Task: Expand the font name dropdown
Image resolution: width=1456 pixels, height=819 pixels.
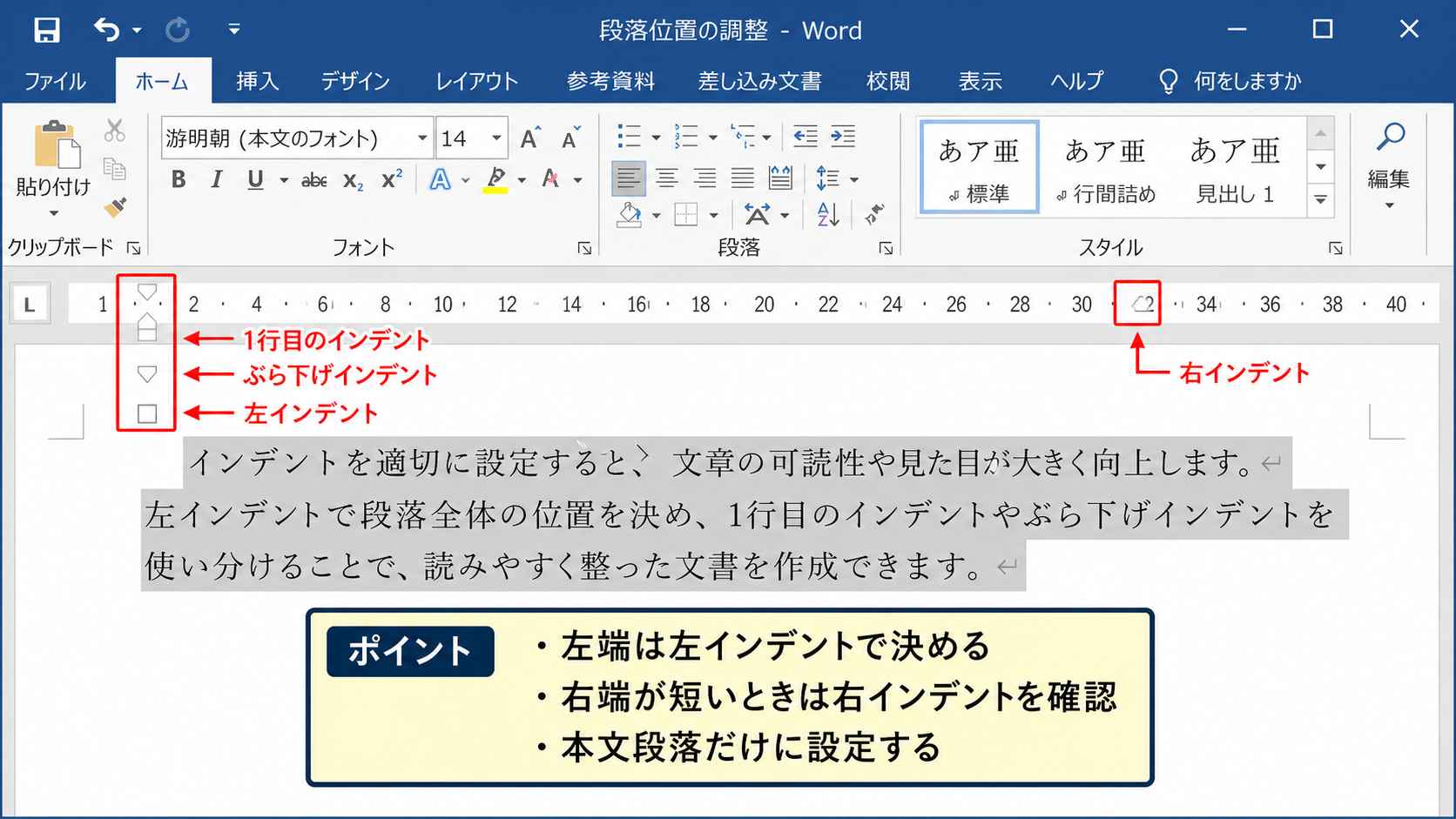Action: coord(422,138)
